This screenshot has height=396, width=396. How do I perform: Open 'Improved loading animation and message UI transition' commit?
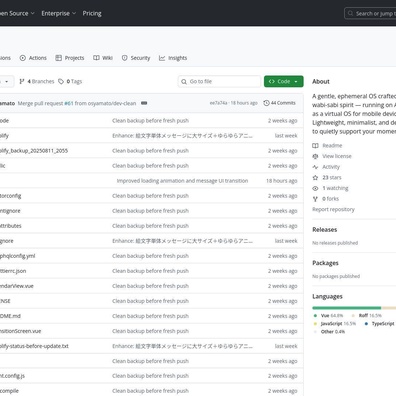182,181
